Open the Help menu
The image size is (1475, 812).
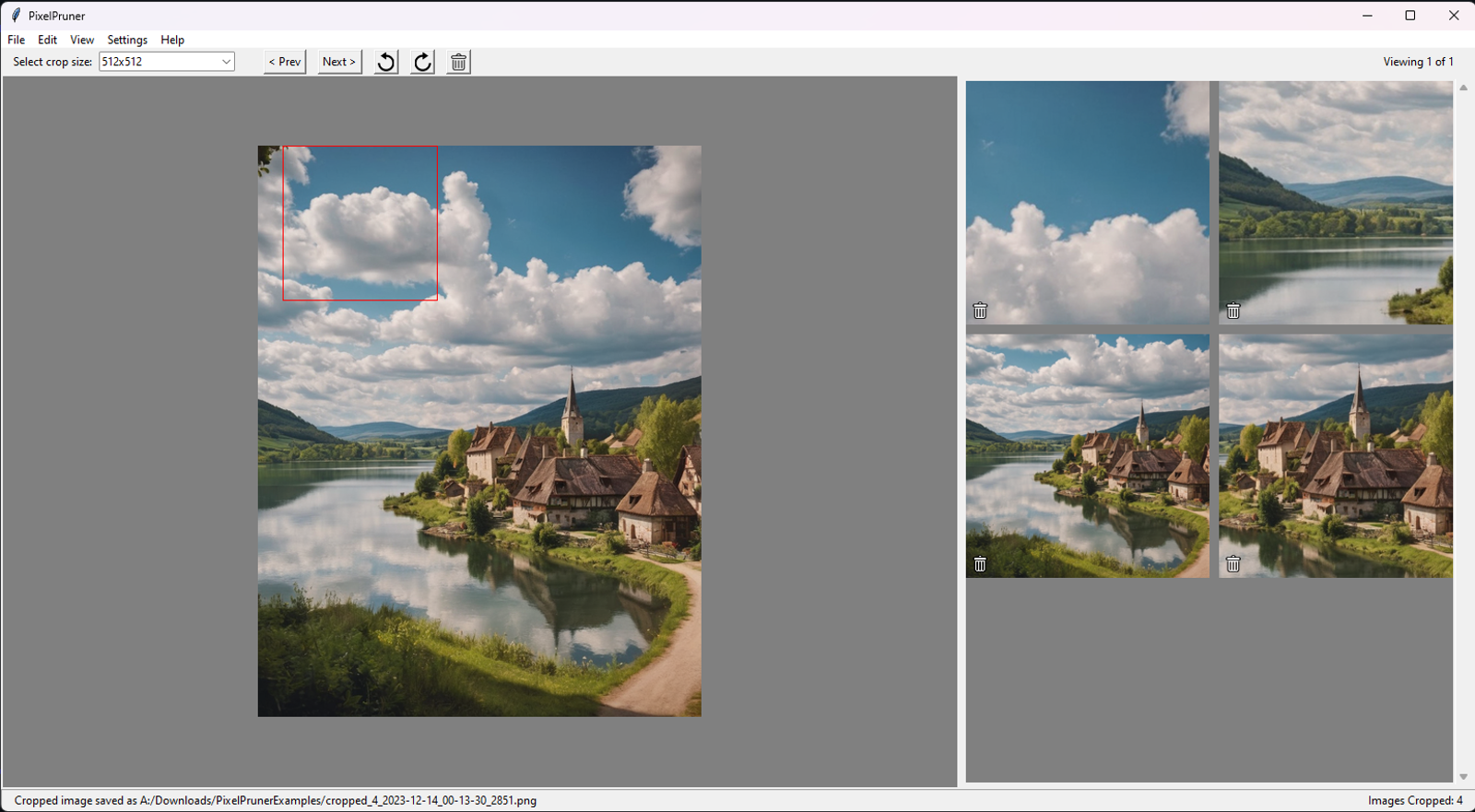[x=172, y=40]
